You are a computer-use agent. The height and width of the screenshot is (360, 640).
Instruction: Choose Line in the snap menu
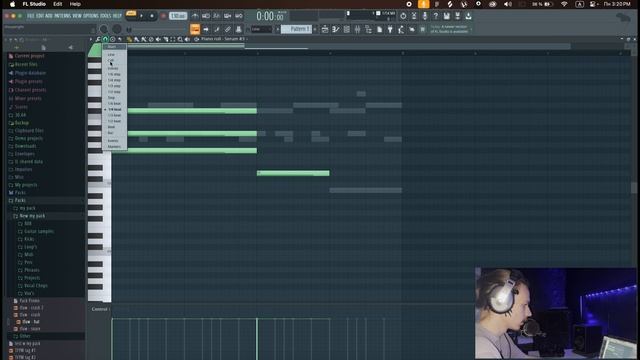click(111, 54)
